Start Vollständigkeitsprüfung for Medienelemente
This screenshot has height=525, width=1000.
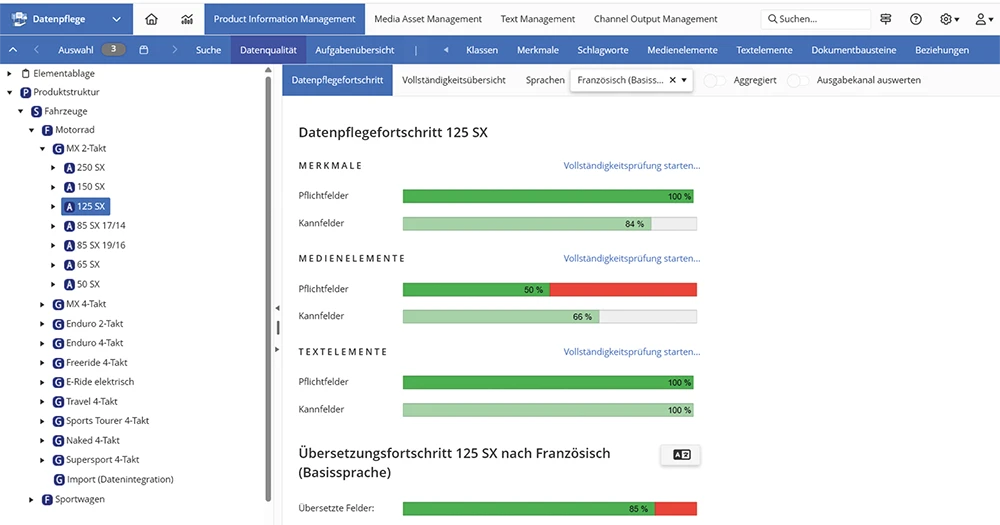(x=631, y=259)
